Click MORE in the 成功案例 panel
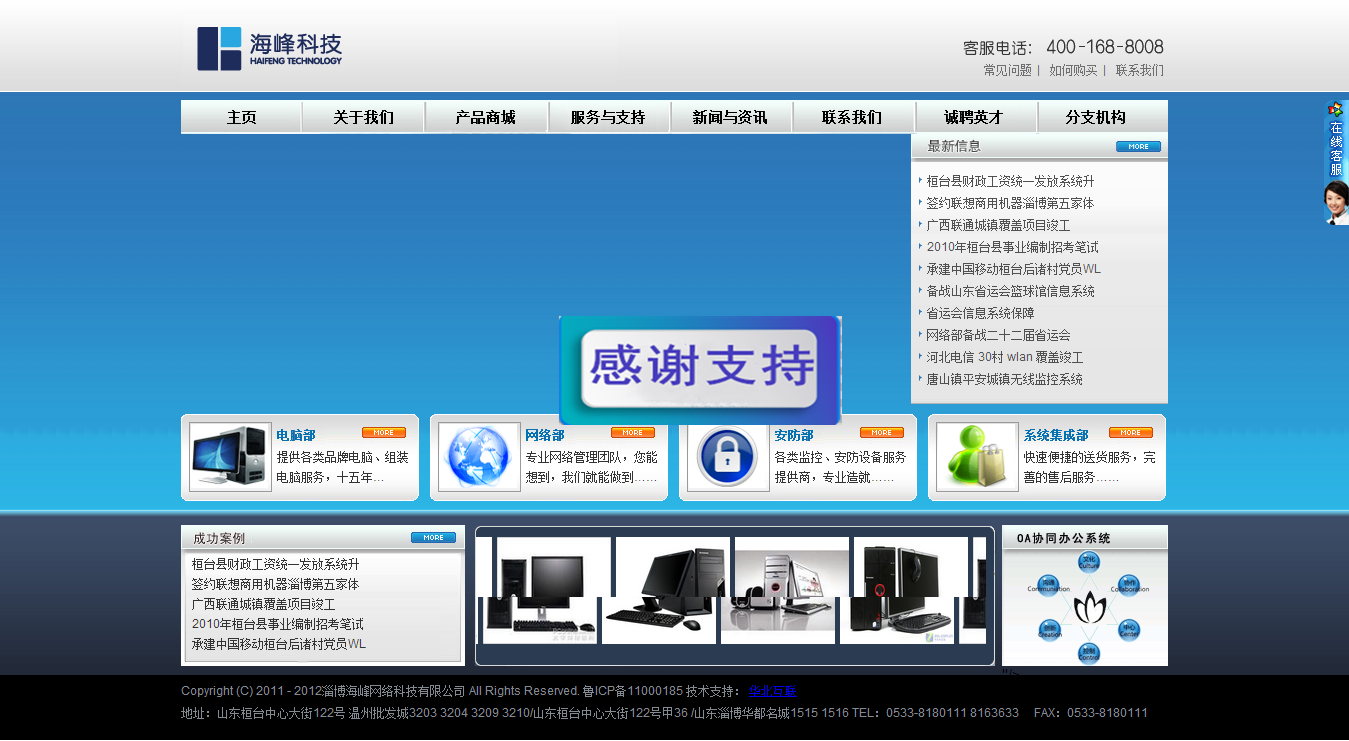The width and height of the screenshot is (1349, 741). tap(433, 538)
